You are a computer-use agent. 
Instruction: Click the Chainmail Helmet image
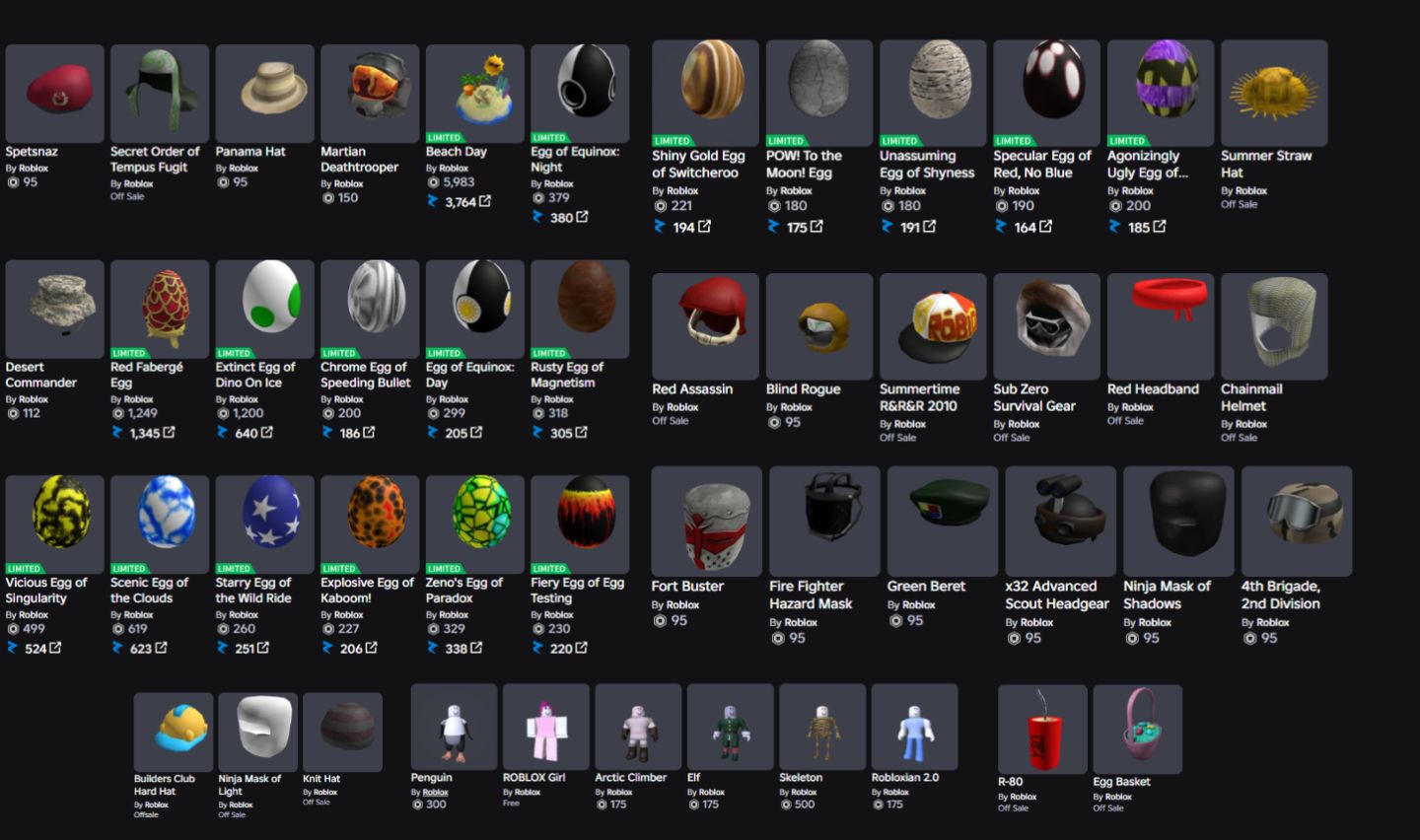coord(1274,326)
